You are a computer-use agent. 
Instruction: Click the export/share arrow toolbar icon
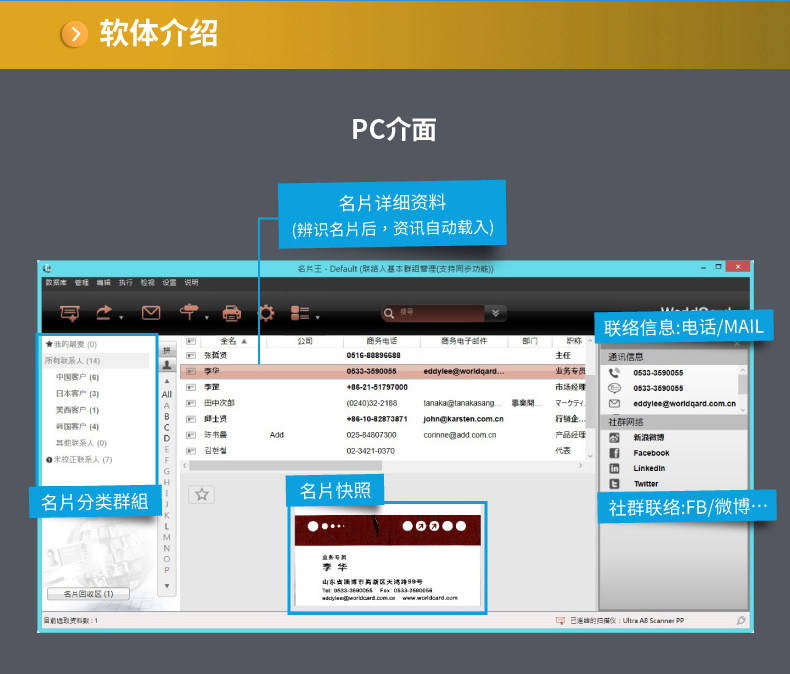(x=104, y=313)
